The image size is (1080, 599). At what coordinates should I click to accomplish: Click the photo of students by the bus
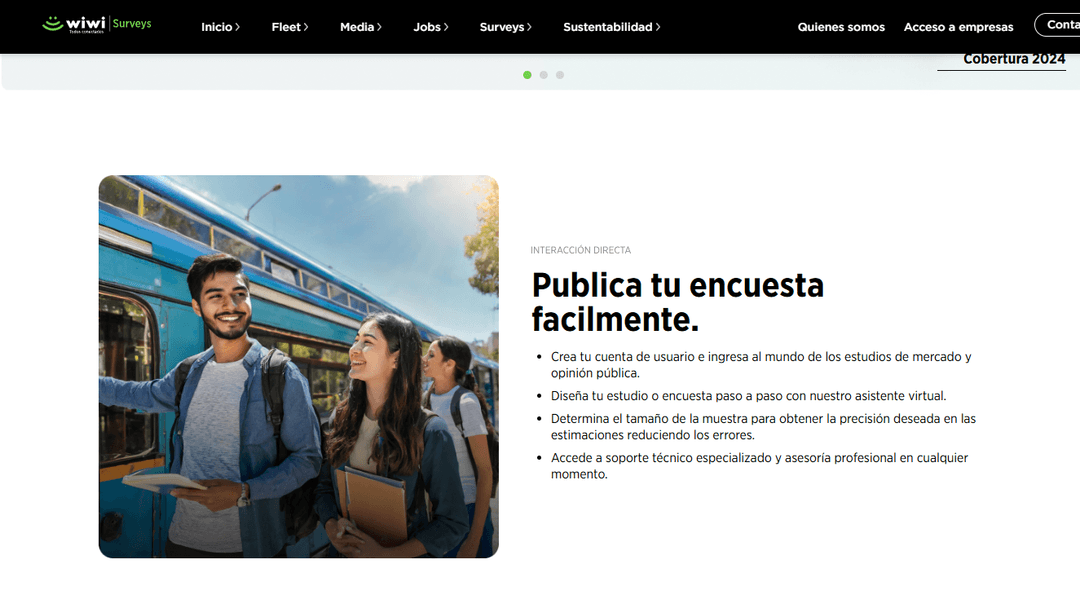coord(298,366)
